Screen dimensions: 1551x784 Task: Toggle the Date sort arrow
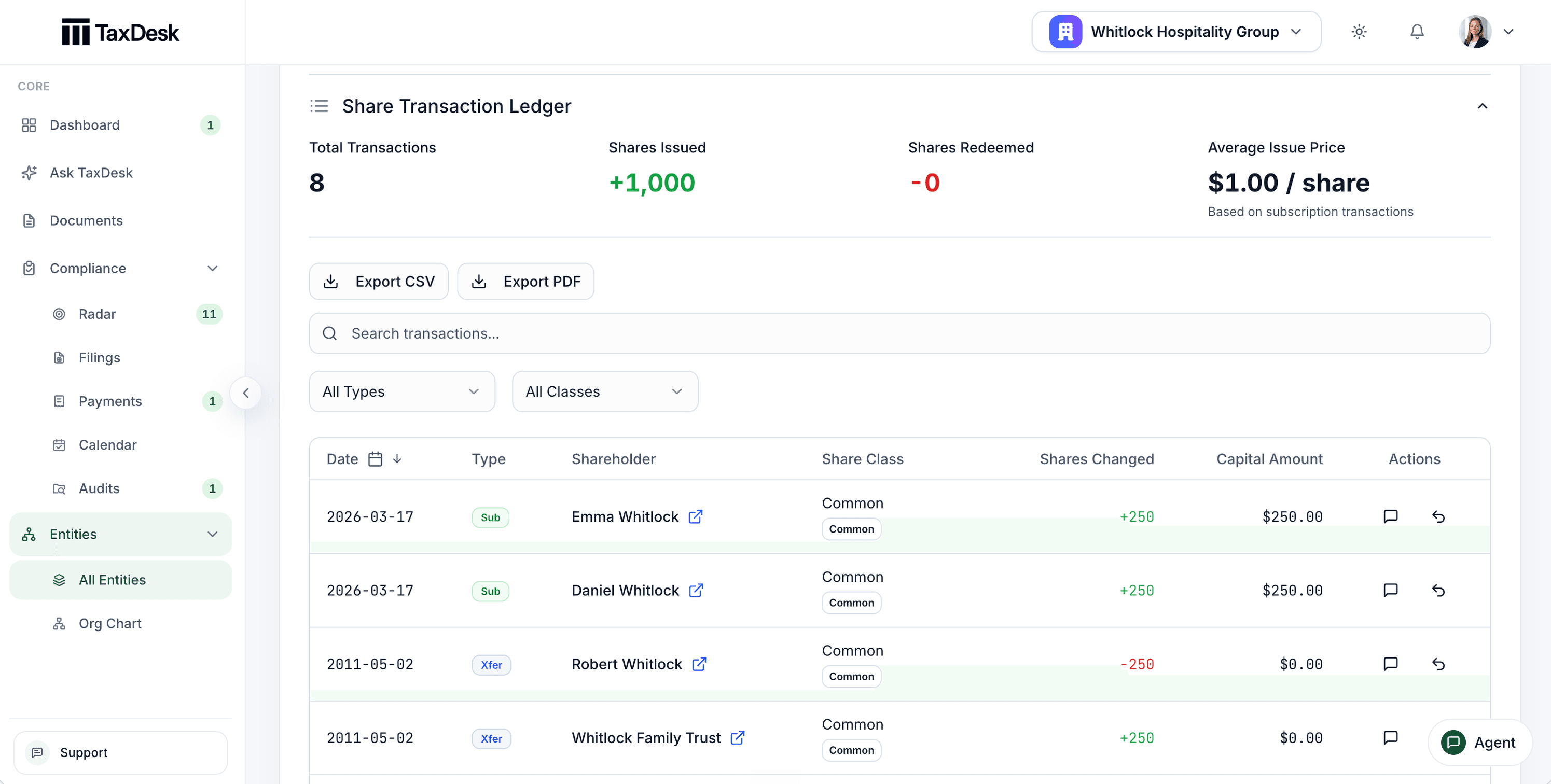(x=397, y=459)
